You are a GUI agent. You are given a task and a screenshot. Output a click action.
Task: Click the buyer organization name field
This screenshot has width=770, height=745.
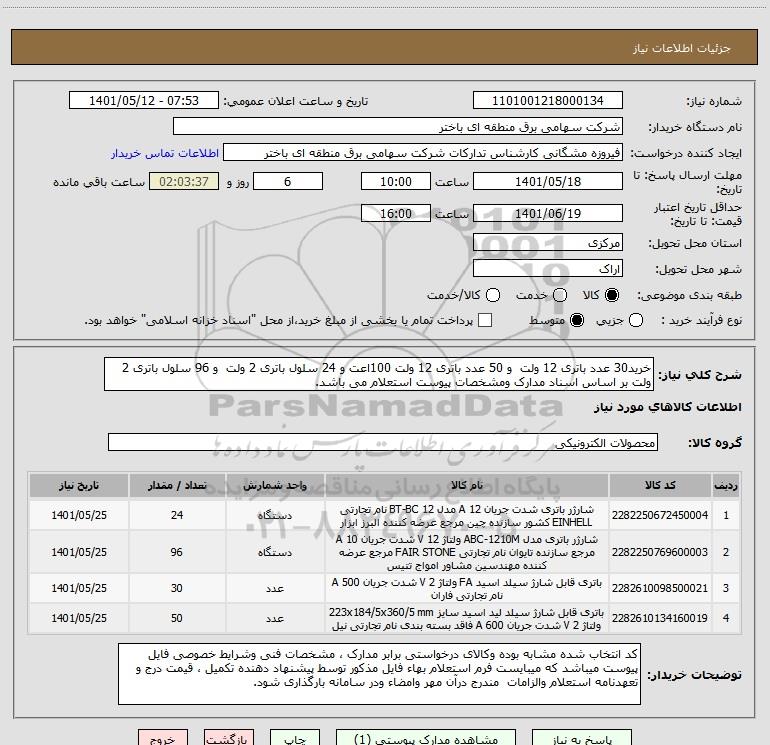click(x=398, y=127)
